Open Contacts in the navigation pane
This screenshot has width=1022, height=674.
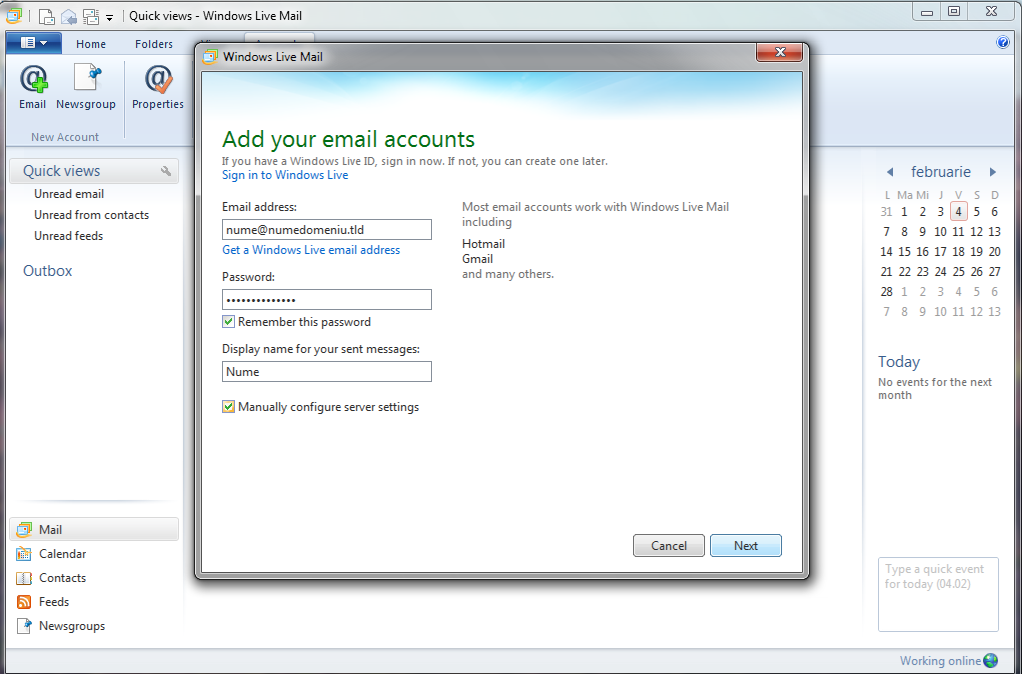pos(52,578)
